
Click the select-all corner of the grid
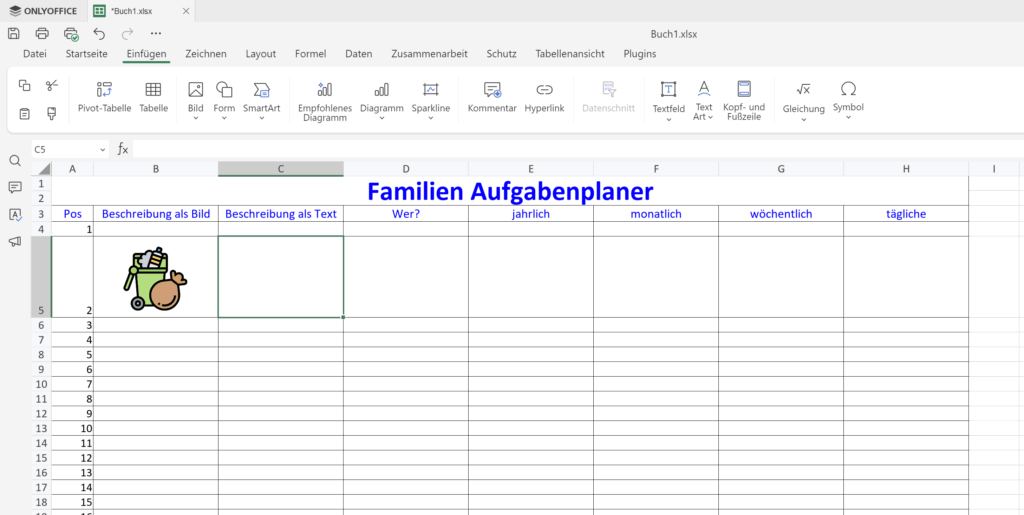[x=41, y=169]
